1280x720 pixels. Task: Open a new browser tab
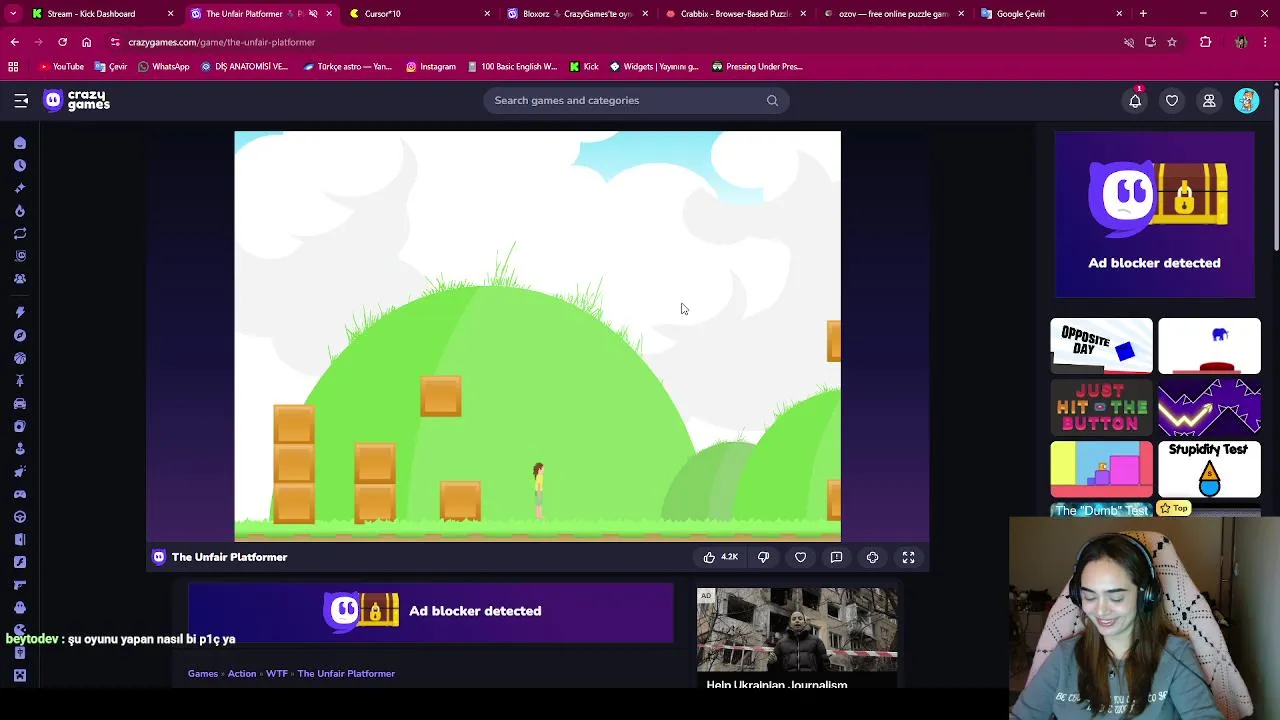click(x=1143, y=14)
